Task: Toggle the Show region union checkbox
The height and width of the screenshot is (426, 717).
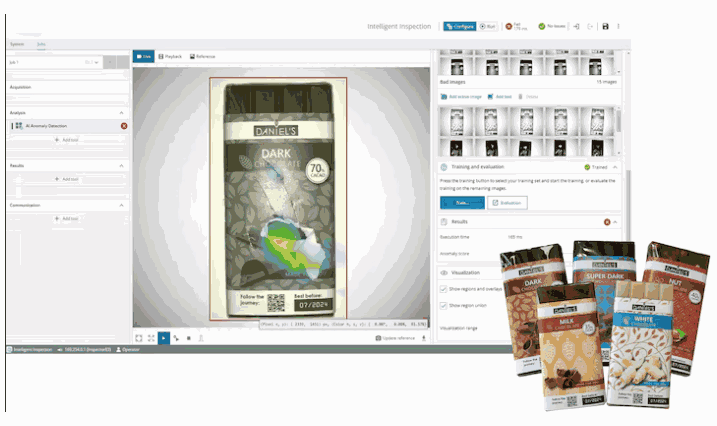Action: point(444,305)
